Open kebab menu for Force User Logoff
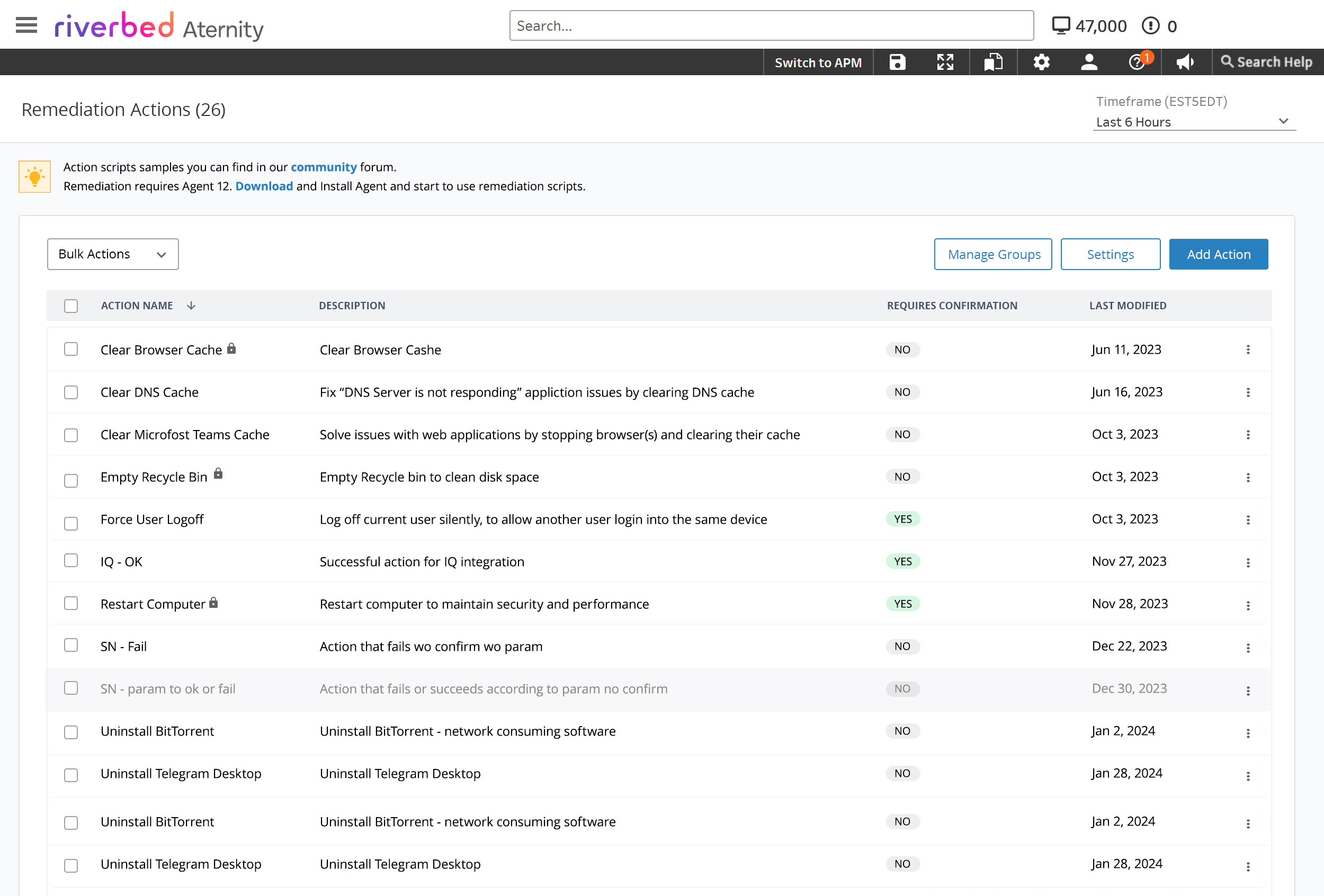The height and width of the screenshot is (896, 1324). pyautogui.click(x=1248, y=519)
